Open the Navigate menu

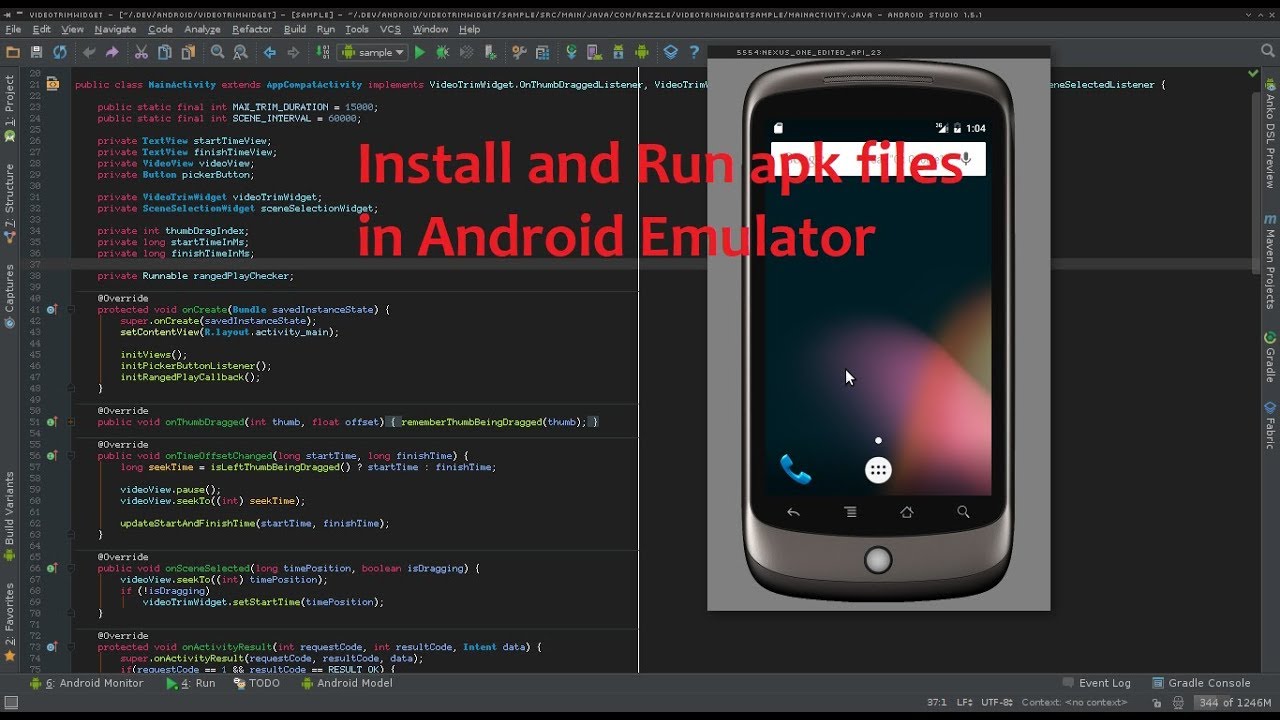click(115, 29)
